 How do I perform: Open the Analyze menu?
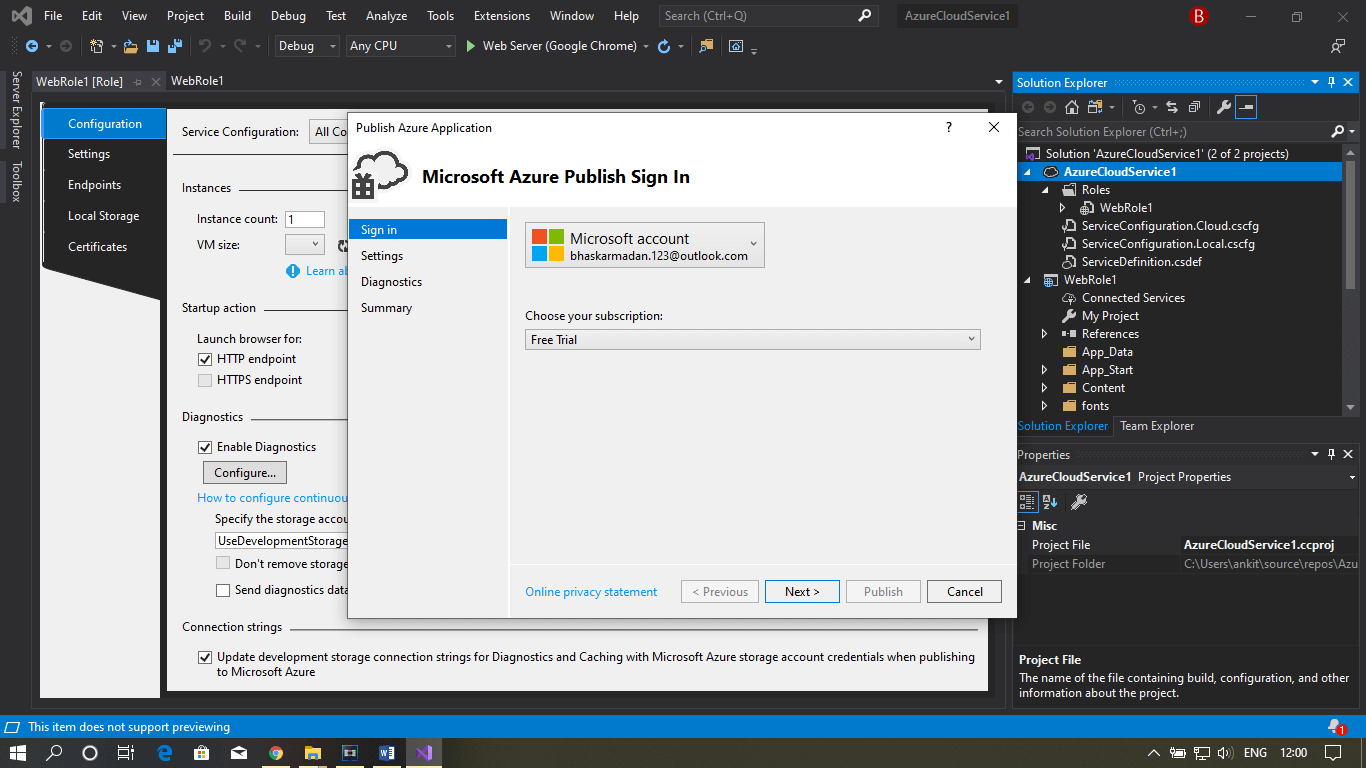click(x=386, y=16)
